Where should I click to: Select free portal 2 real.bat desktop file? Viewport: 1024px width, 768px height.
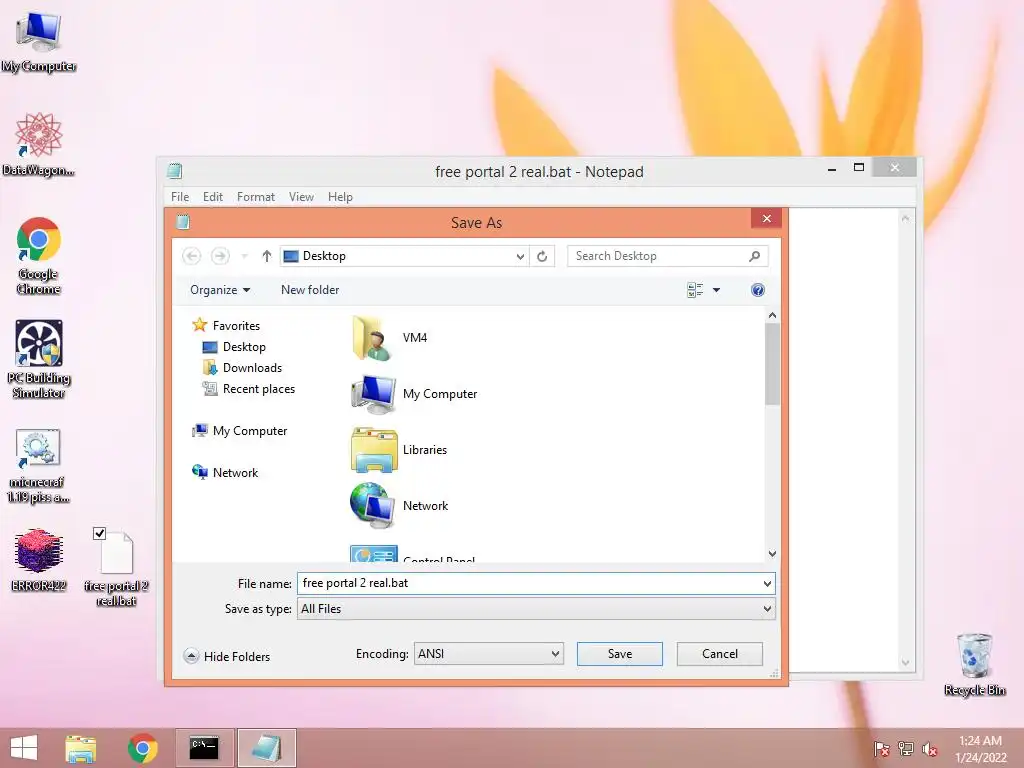click(116, 568)
